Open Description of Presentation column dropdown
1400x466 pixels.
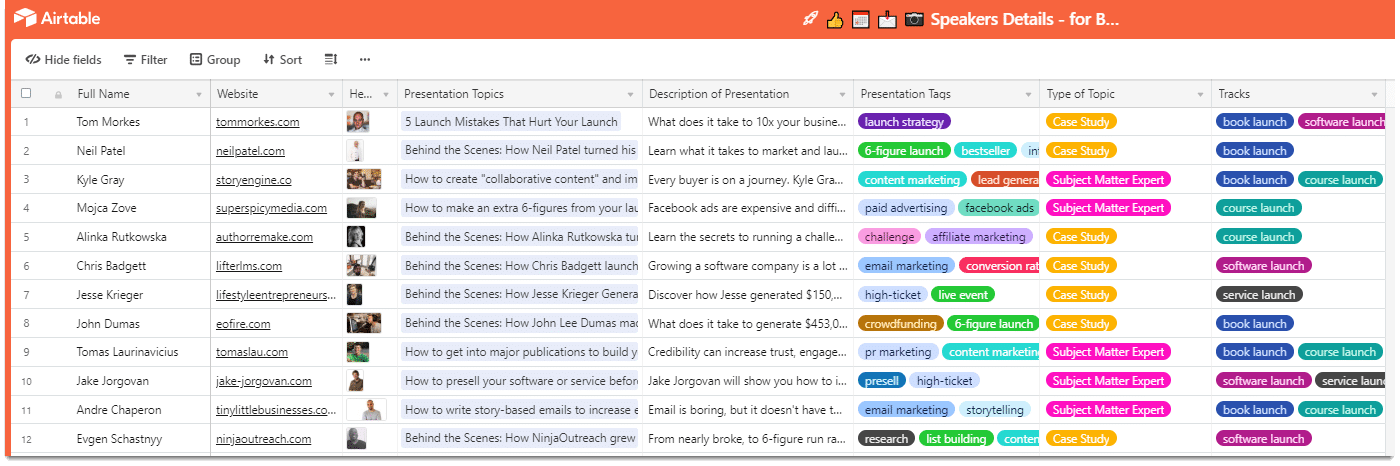click(x=841, y=95)
